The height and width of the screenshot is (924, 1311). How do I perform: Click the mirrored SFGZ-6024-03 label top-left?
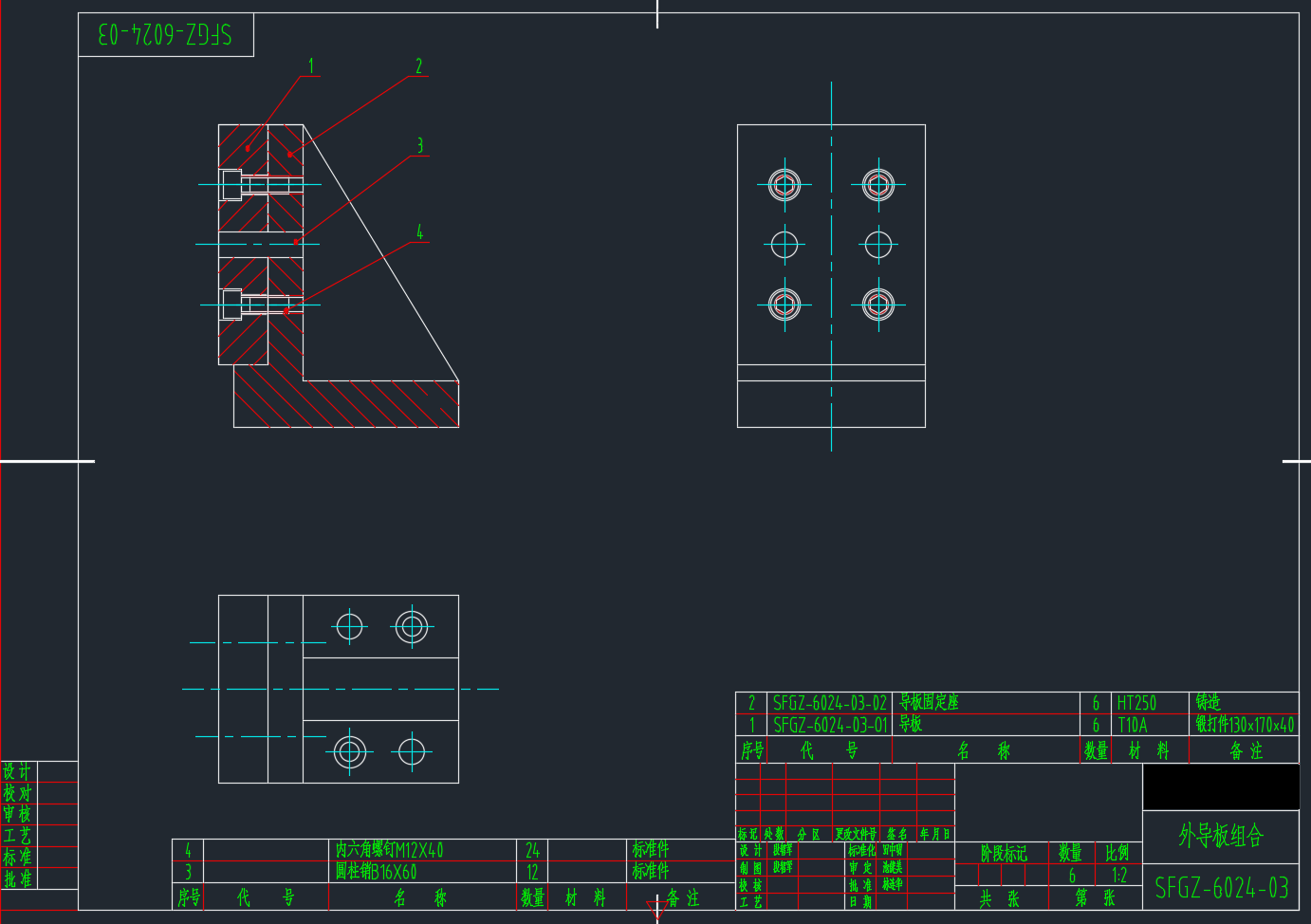pos(165,35)
